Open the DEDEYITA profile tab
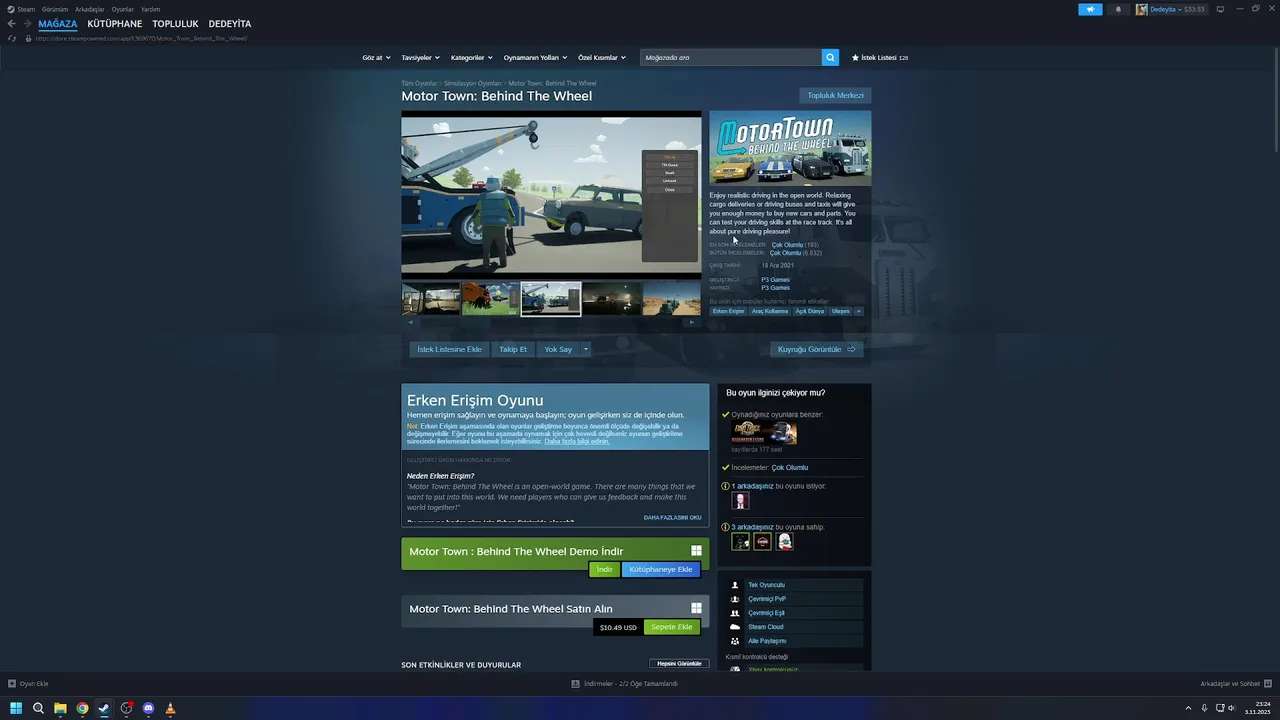The height and width of the screenshot is (720, 1280). point(230,24)
